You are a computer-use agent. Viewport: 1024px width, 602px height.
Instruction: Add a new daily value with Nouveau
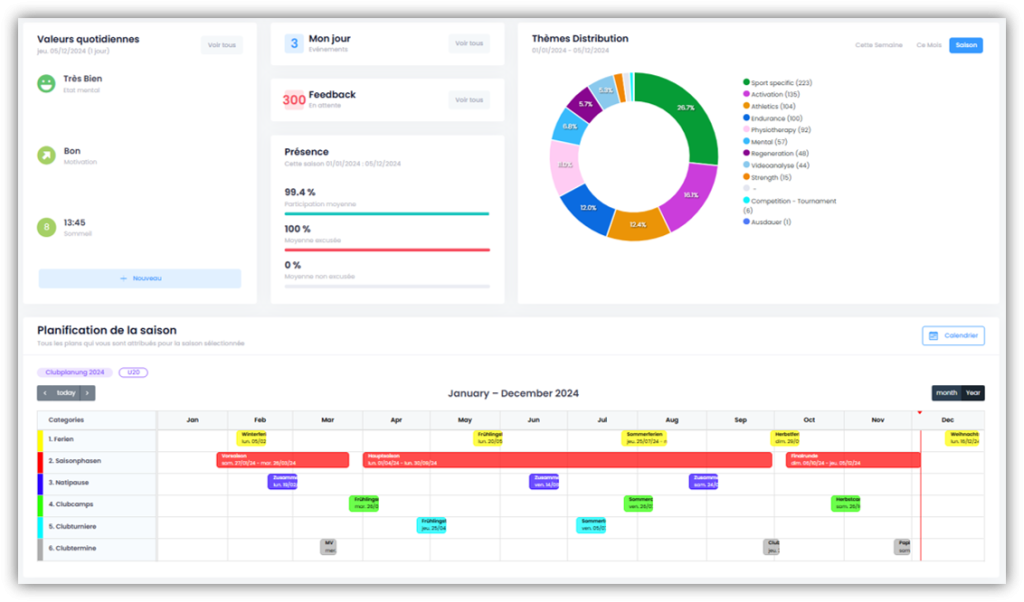140,278
